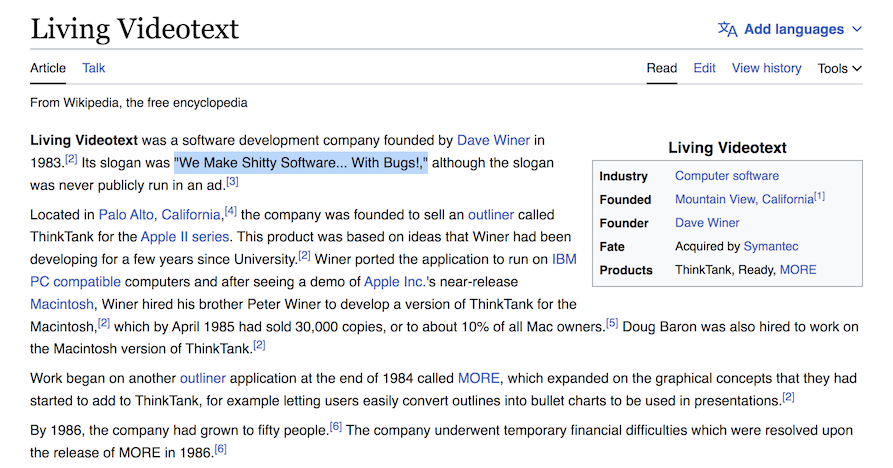Switch to the Talk tab
The width and height of the screenshot is (893, 468).
(x=94, y=68)
